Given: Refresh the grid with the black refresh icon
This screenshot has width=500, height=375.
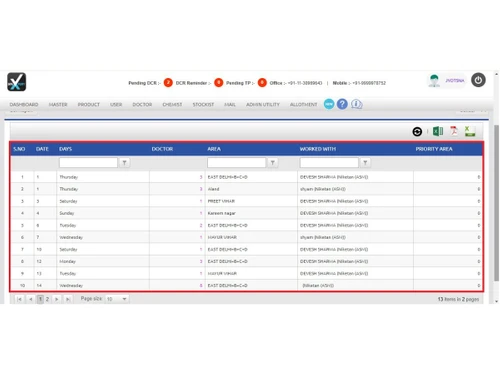Looking at the screenshot, I should tap(417, 132).
